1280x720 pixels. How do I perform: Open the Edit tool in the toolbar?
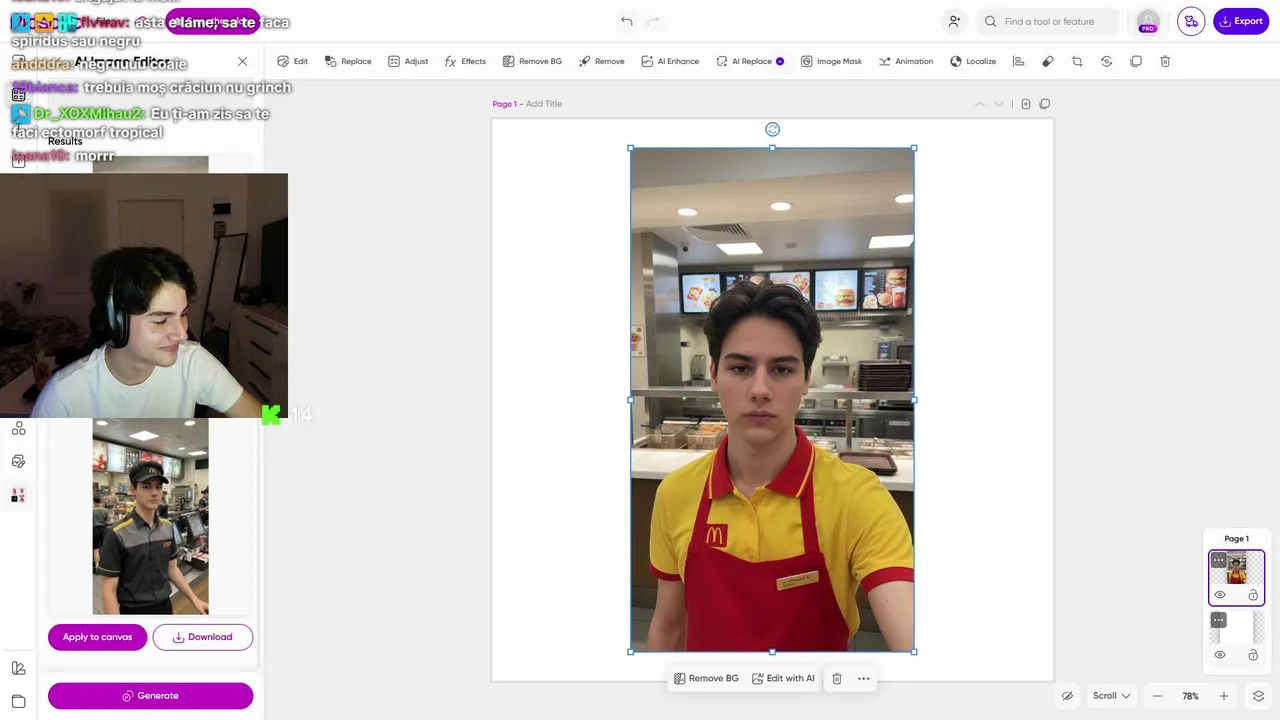tap(293, 61)
